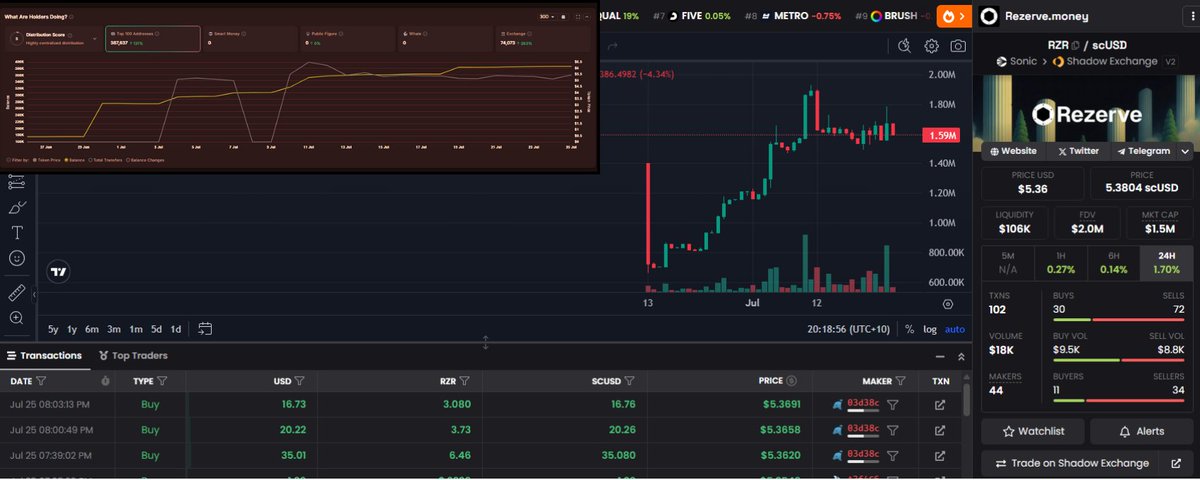
Task: Open chart settings gear icon
Action: pyautogui.click(x=932, y=46)
